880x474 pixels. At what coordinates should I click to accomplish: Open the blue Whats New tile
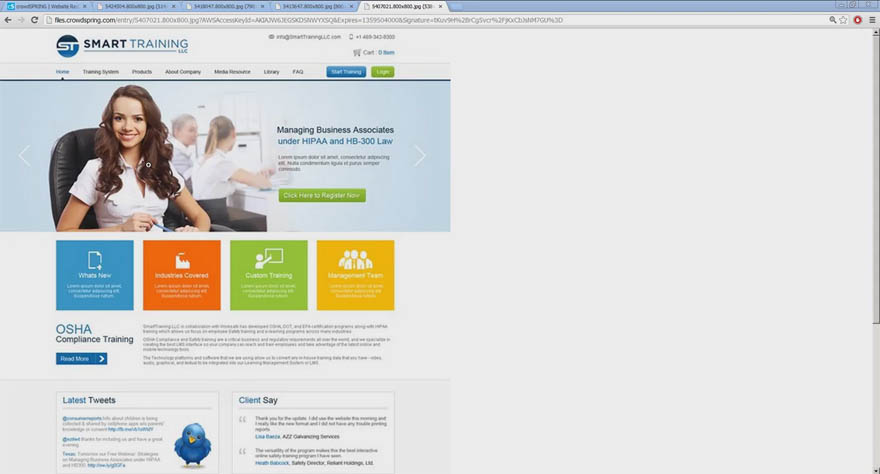95,275
